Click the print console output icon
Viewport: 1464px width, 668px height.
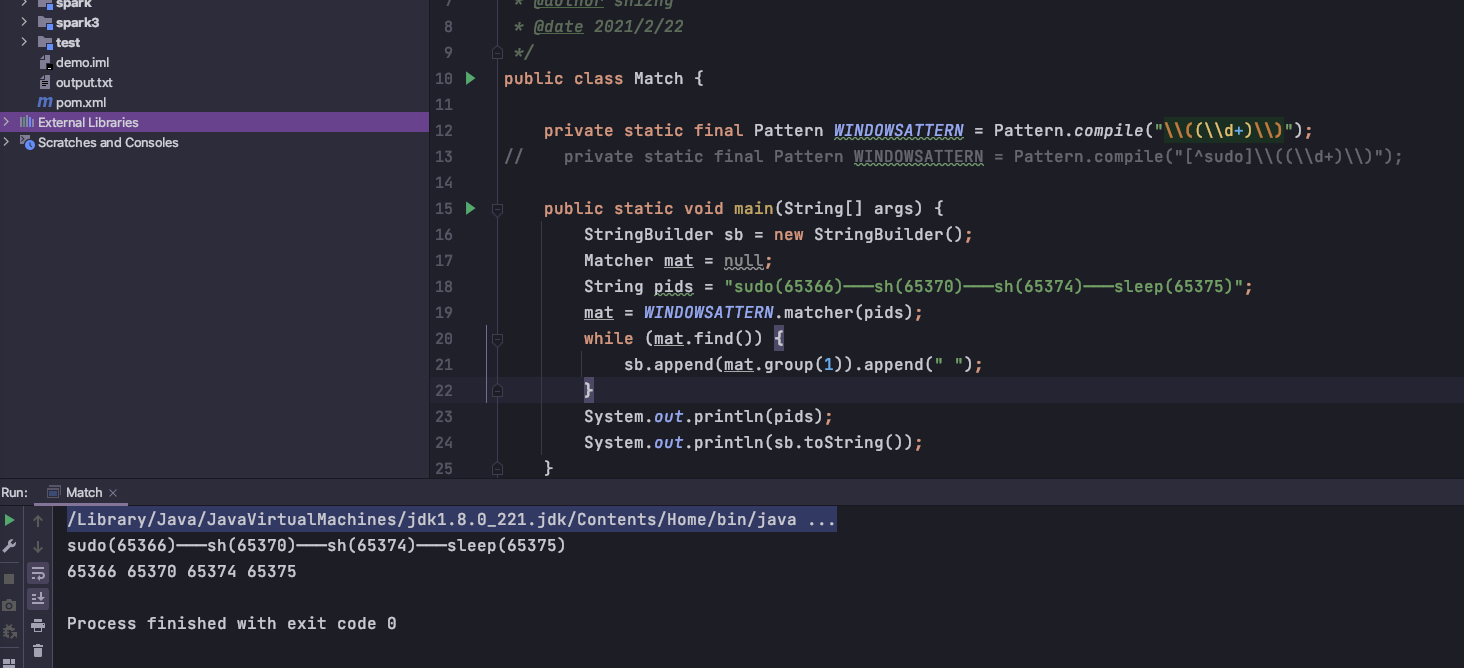[38, 625]
